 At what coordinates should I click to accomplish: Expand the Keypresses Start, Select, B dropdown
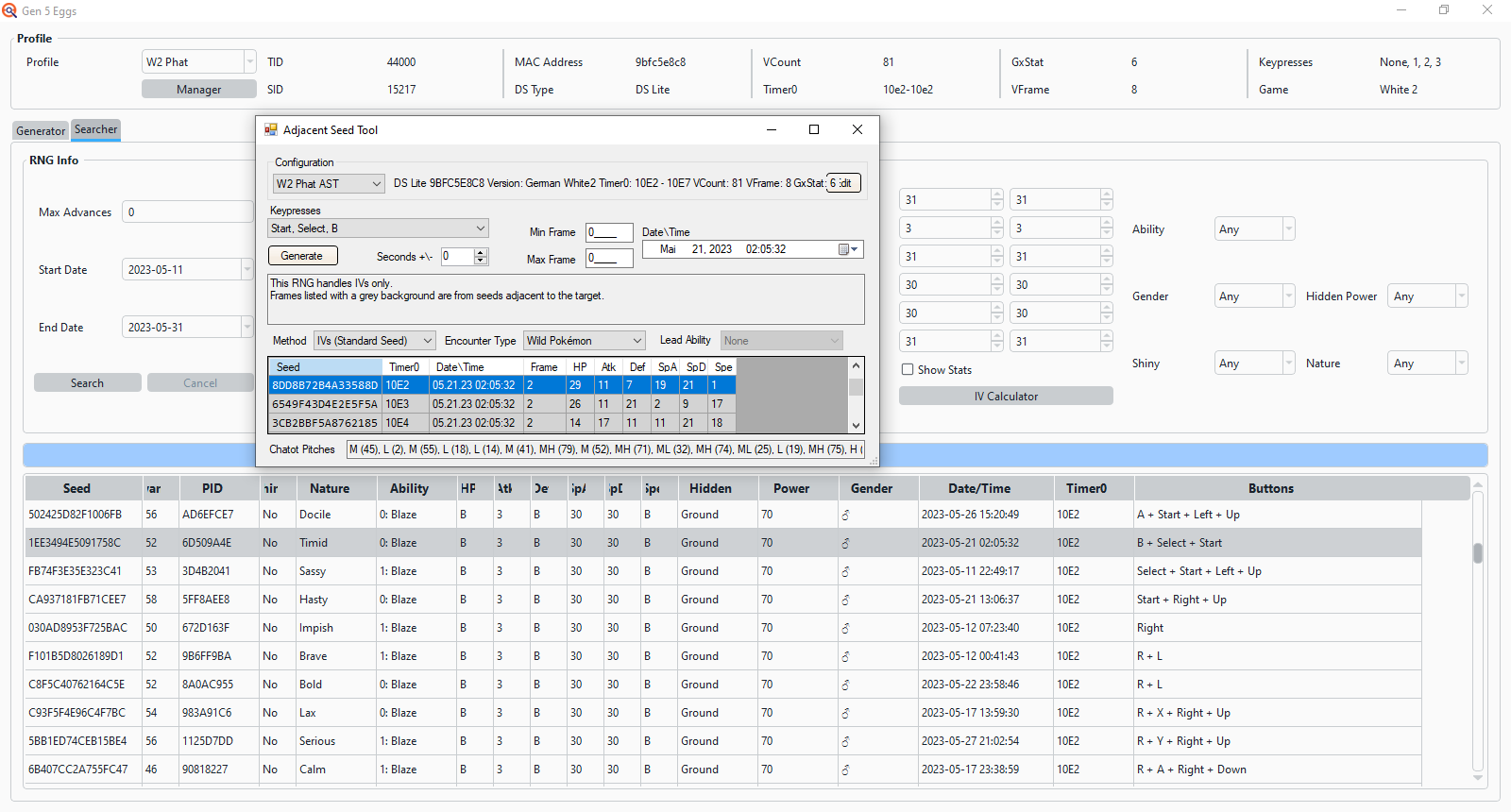[379, 228]
